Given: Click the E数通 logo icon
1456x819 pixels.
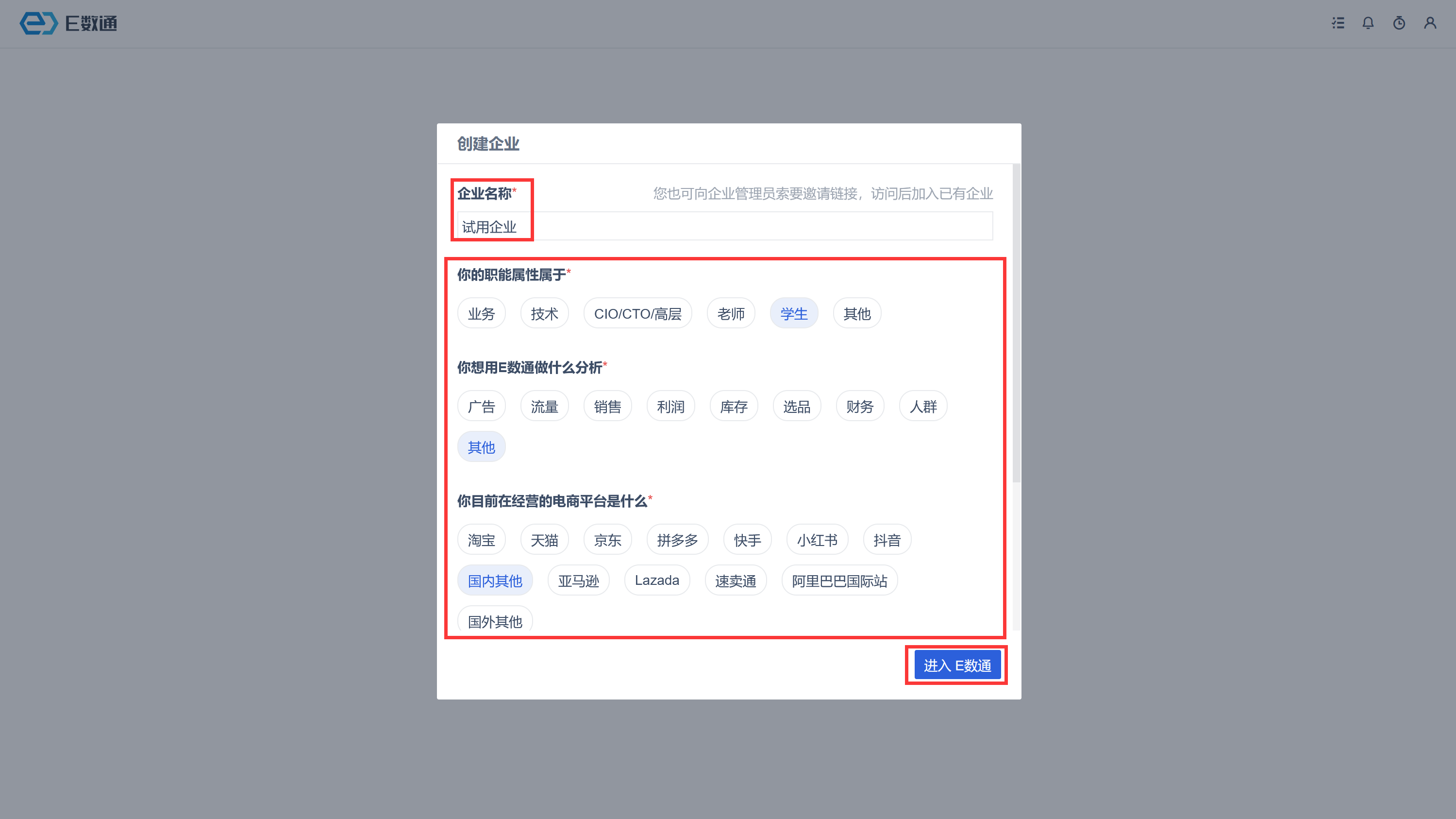Looking at the screenshot, I should [38, 23].
